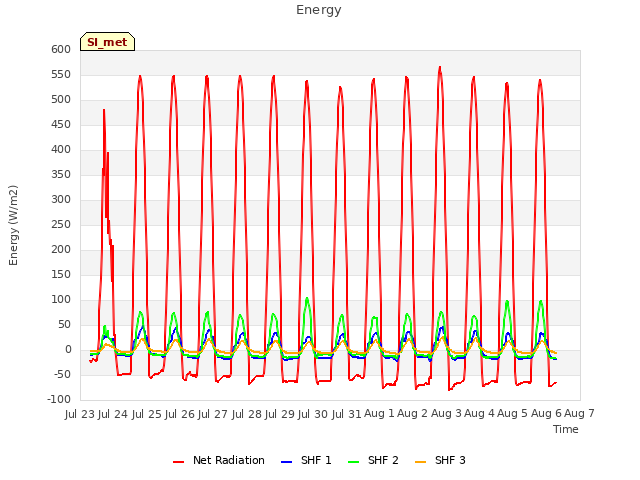The image size is (640, 480).
Task: Click the tallest green SHF 2 peak on Jul 30
Action: click(307, 299)
